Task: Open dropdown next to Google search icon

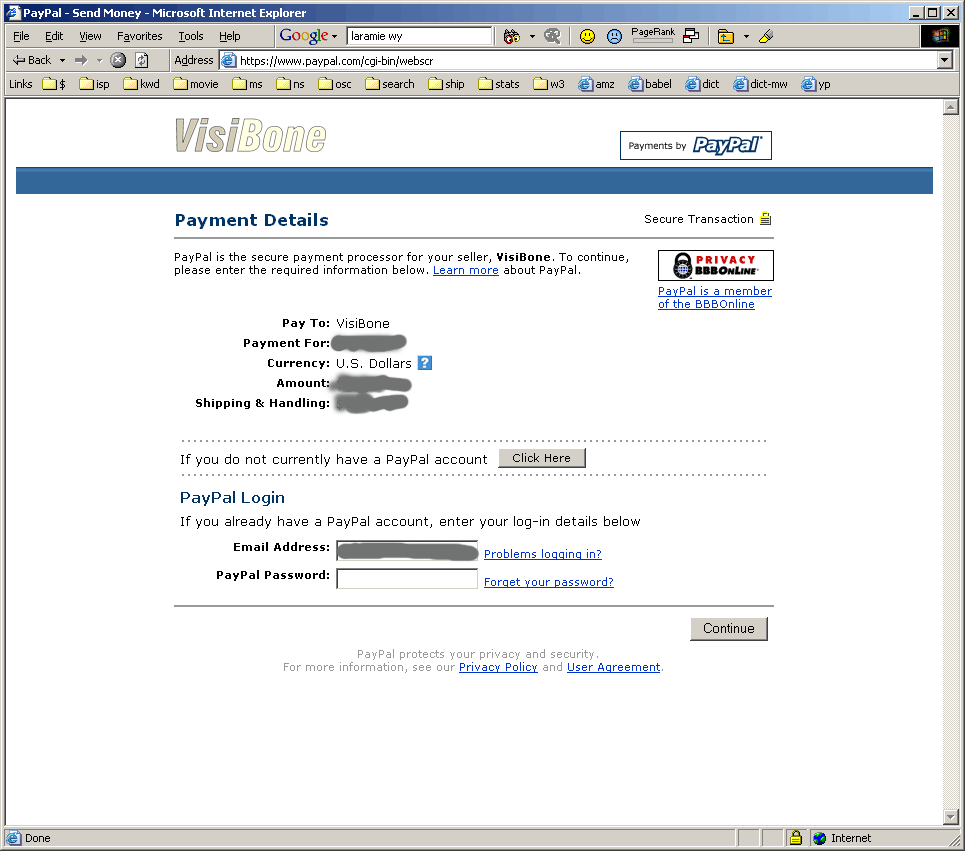Action: (532, 37)
